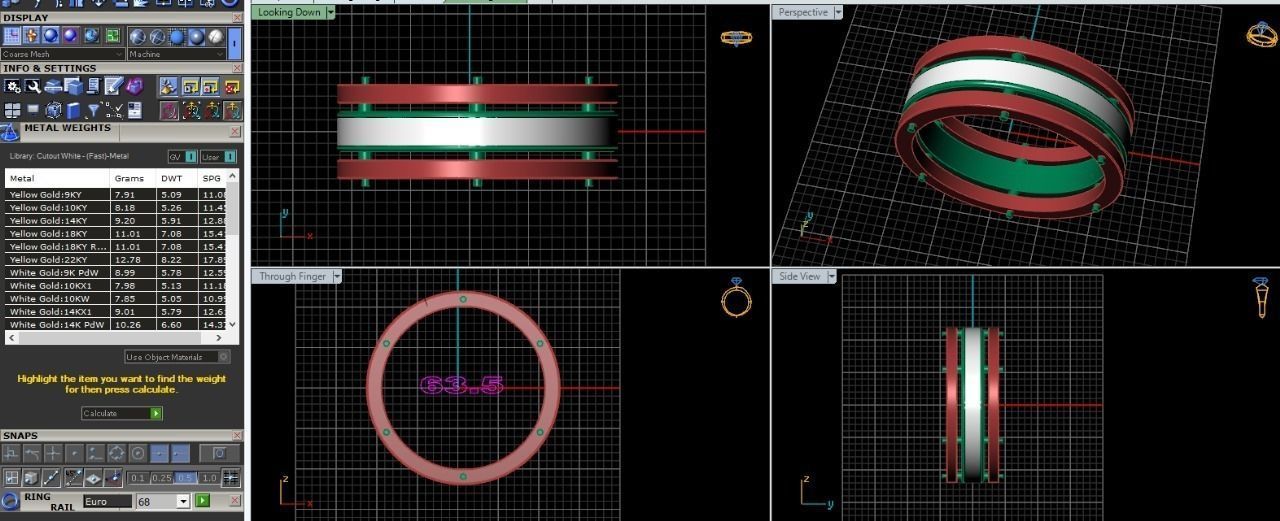Toggle the cross-shaped intersection snap
Image resolution: width=1280 pixels, height=521 pixels.
pos(52,453)
